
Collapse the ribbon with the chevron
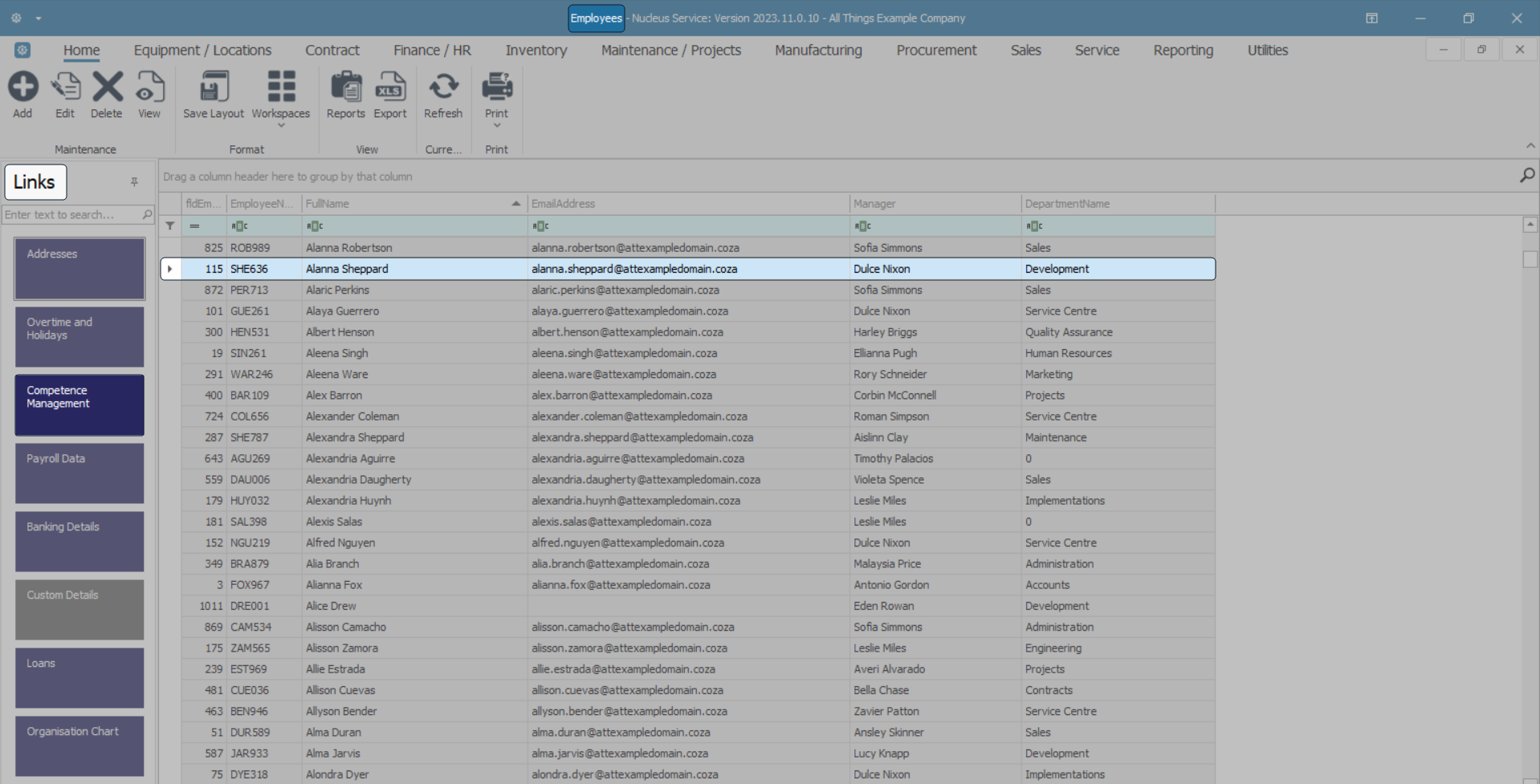click(x=1530, y=145)
